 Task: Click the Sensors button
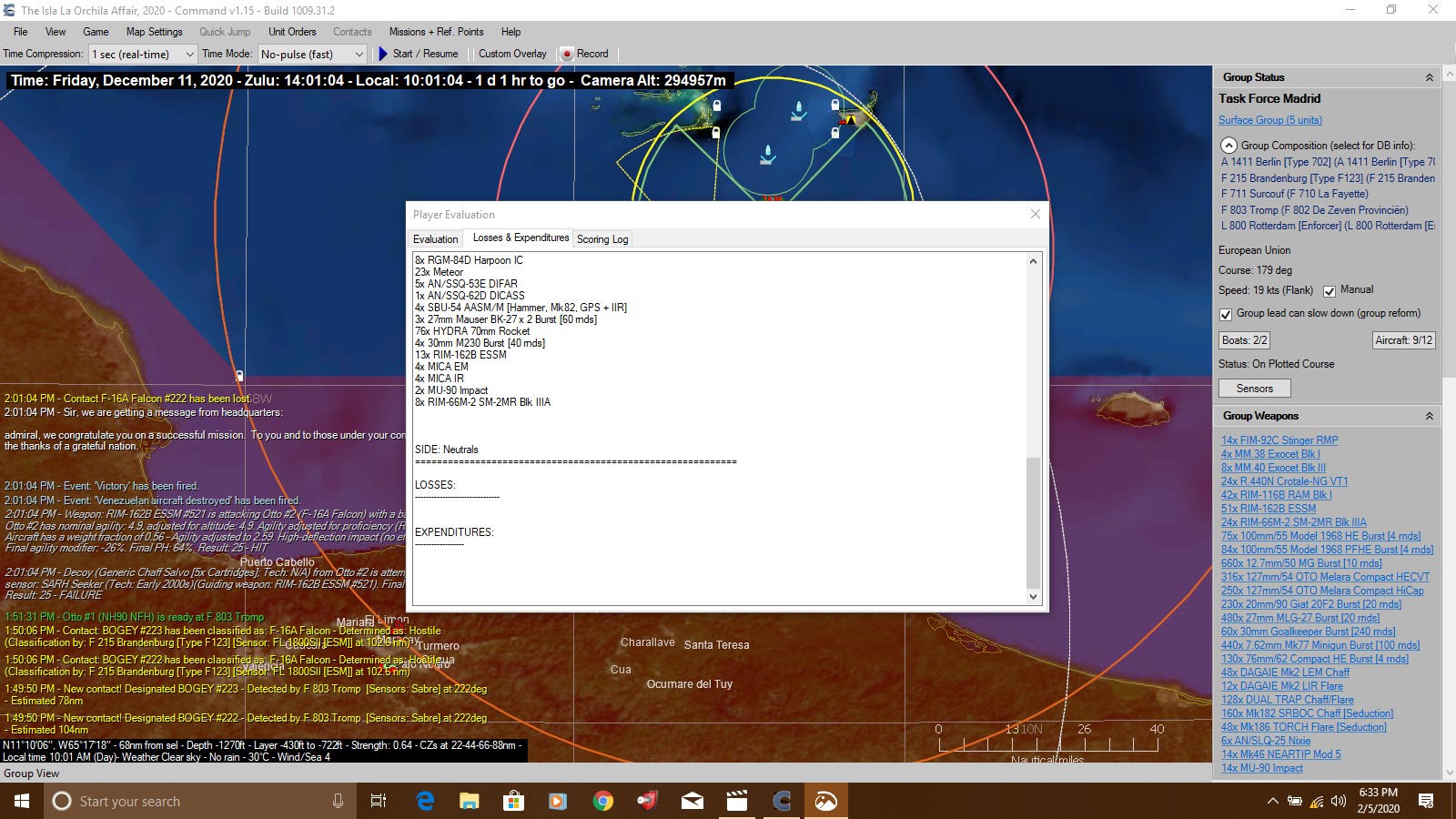pos(1254,389)
